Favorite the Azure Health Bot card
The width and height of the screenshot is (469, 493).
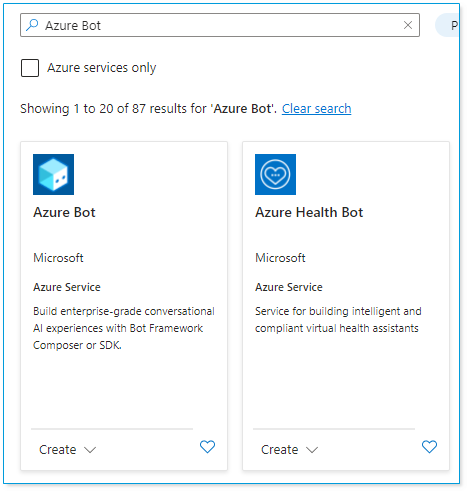pyautogui.click(x=429, y=447)
